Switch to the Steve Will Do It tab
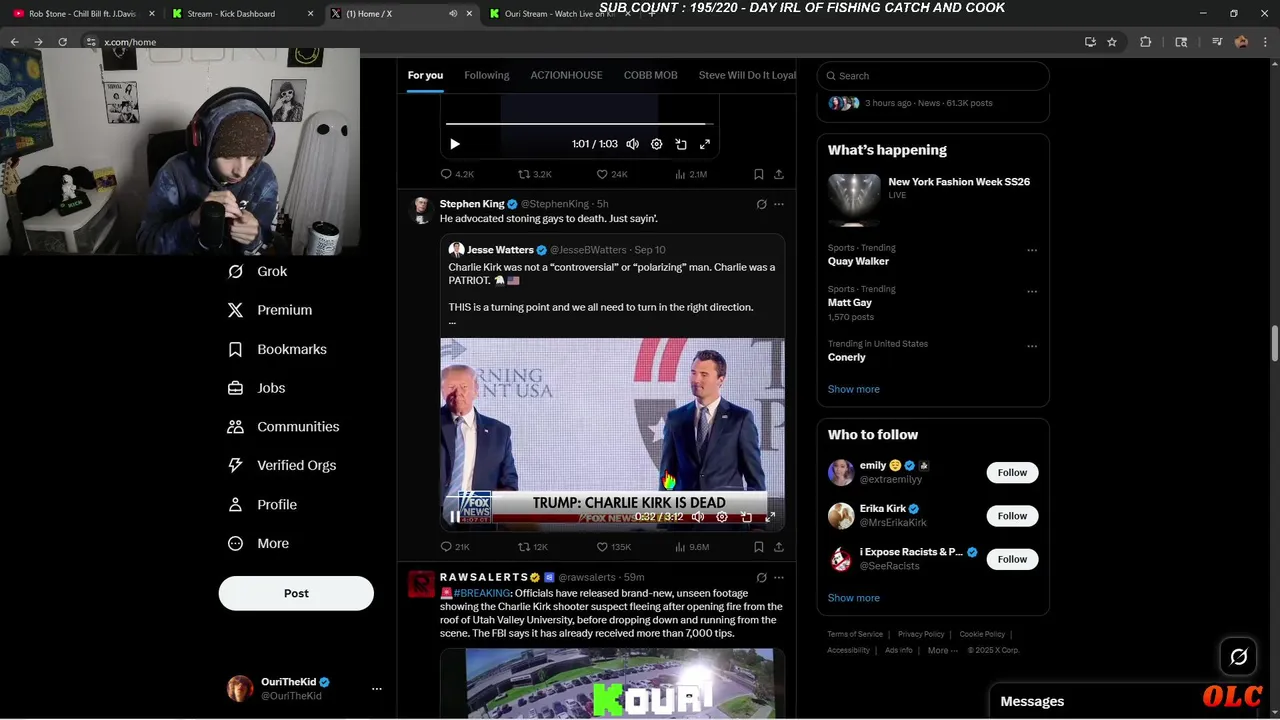1280x720 pixels. click(x=747, y=75)
